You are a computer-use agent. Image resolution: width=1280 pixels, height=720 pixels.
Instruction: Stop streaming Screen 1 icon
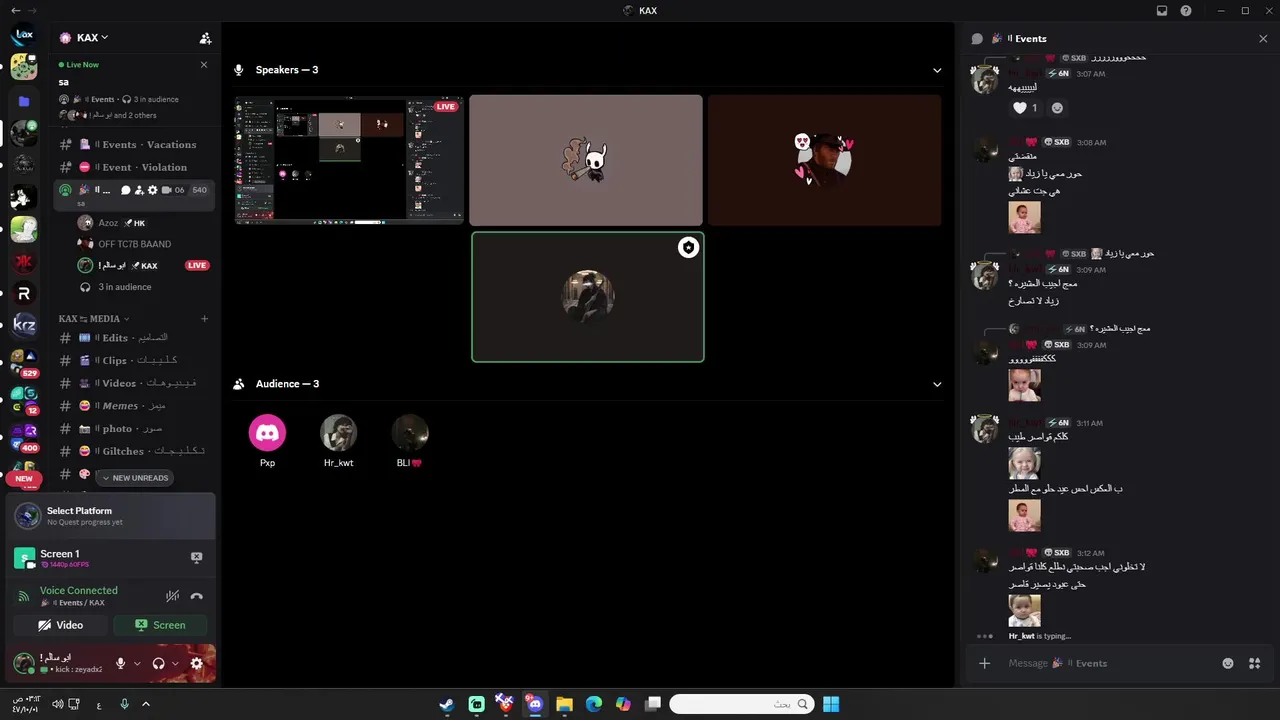pyautogui.click(x=197, y=557)
